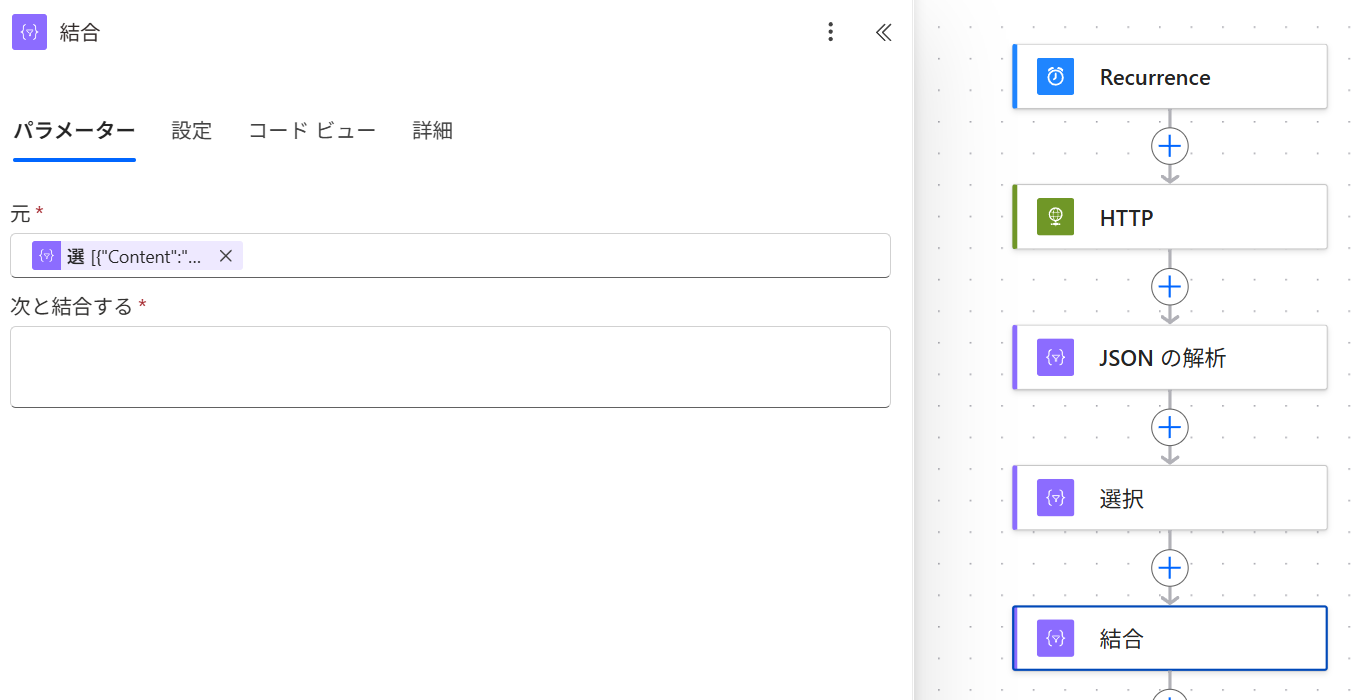Viewport: 1356px width, 700px height.
Task: Switch to the 設定 tab
Action: [191, 131]
